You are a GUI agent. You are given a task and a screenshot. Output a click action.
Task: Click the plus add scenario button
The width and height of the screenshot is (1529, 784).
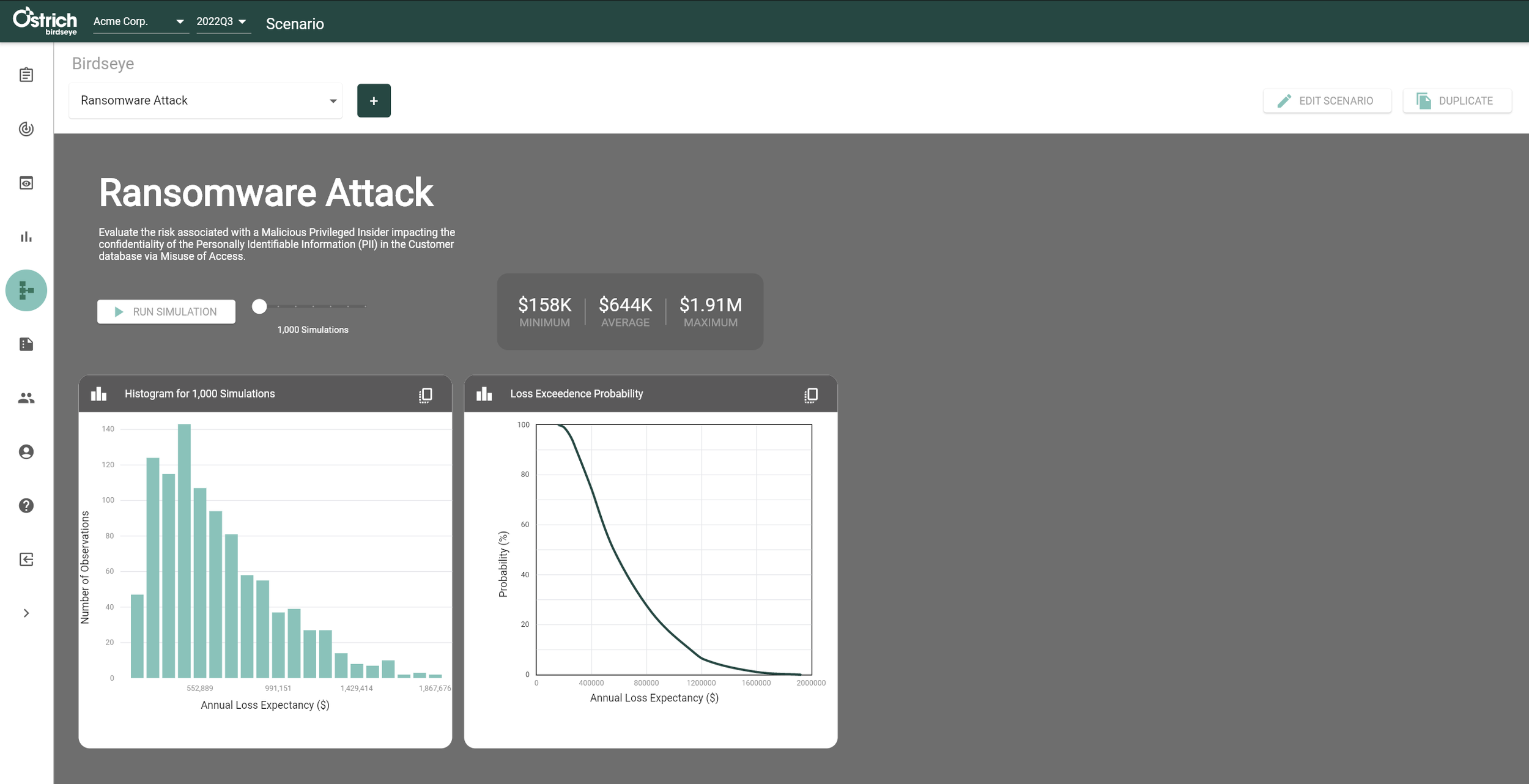click(374, 101)
